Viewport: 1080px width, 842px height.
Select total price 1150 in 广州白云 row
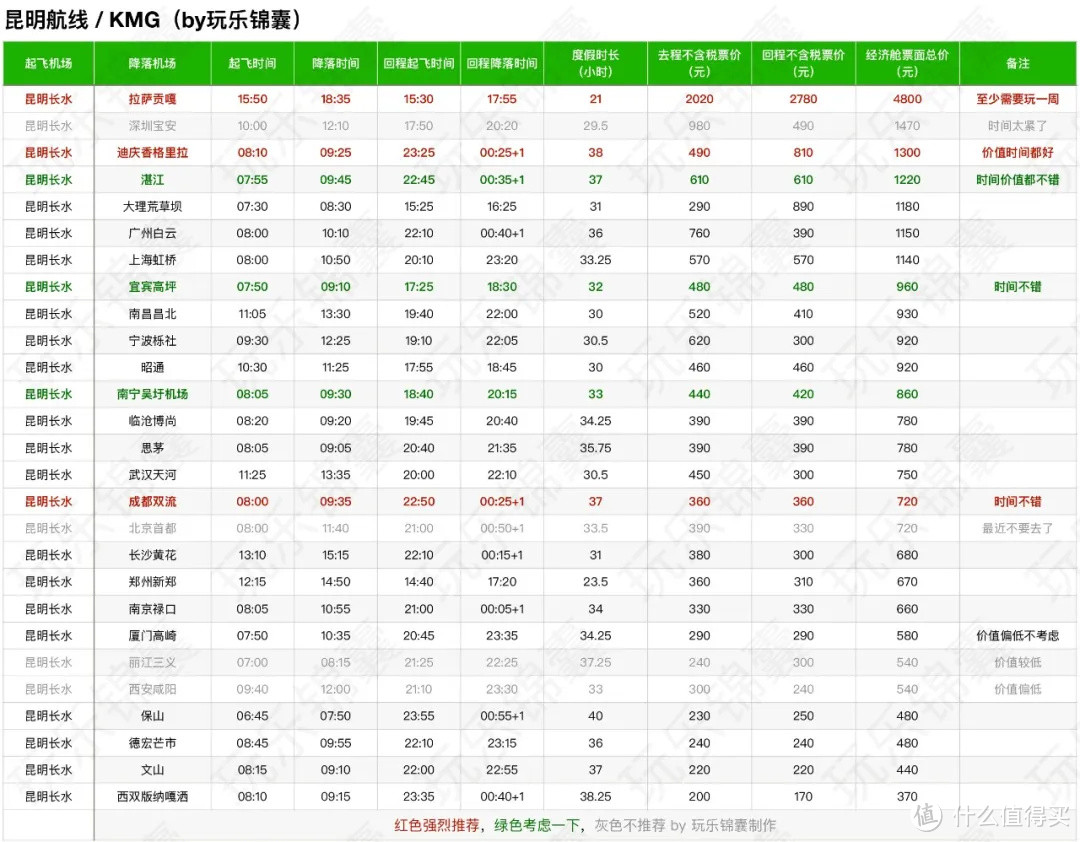(x=907, y=234)
